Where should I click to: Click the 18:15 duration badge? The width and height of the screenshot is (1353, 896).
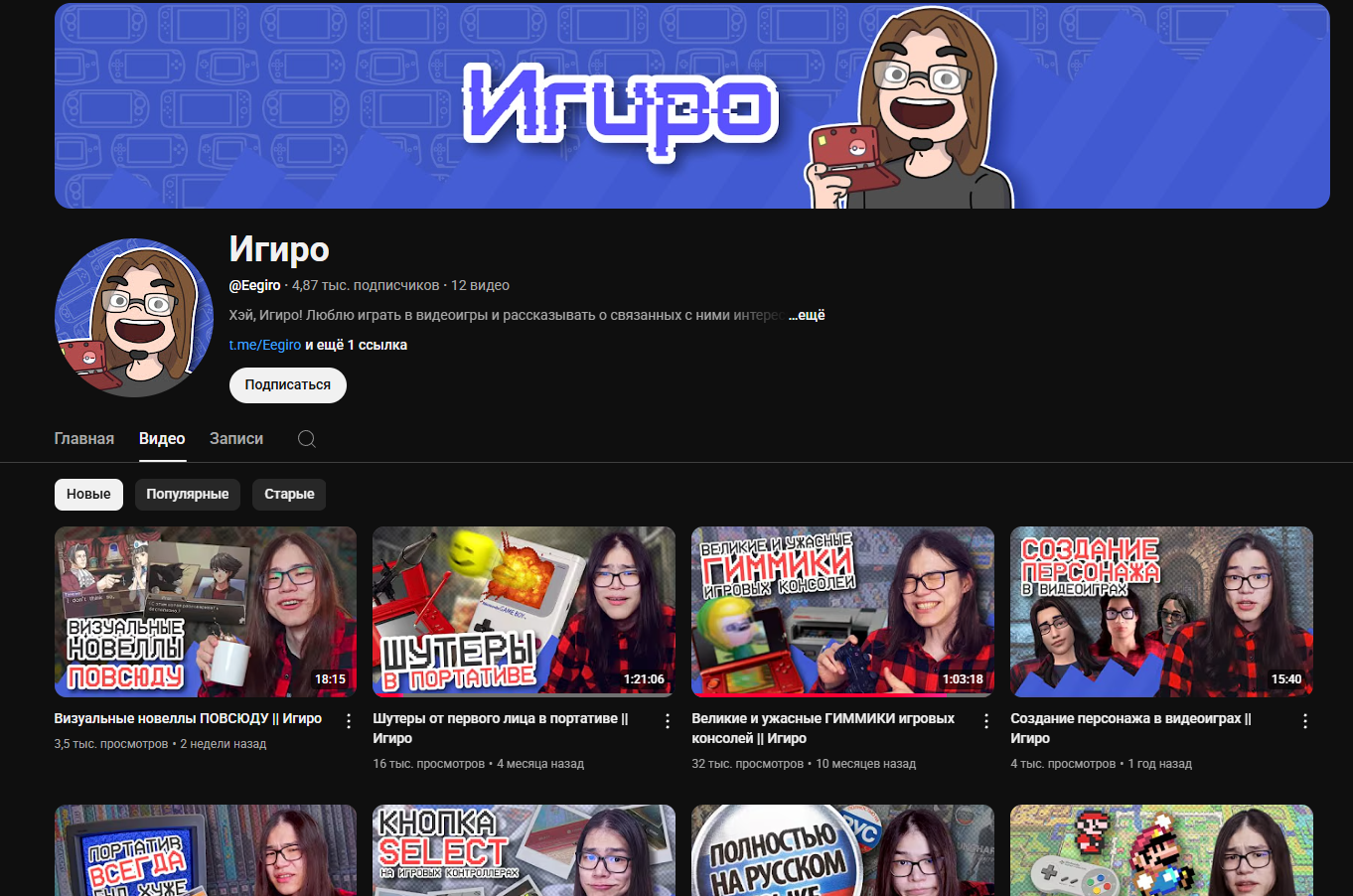(x=330, y=679)
